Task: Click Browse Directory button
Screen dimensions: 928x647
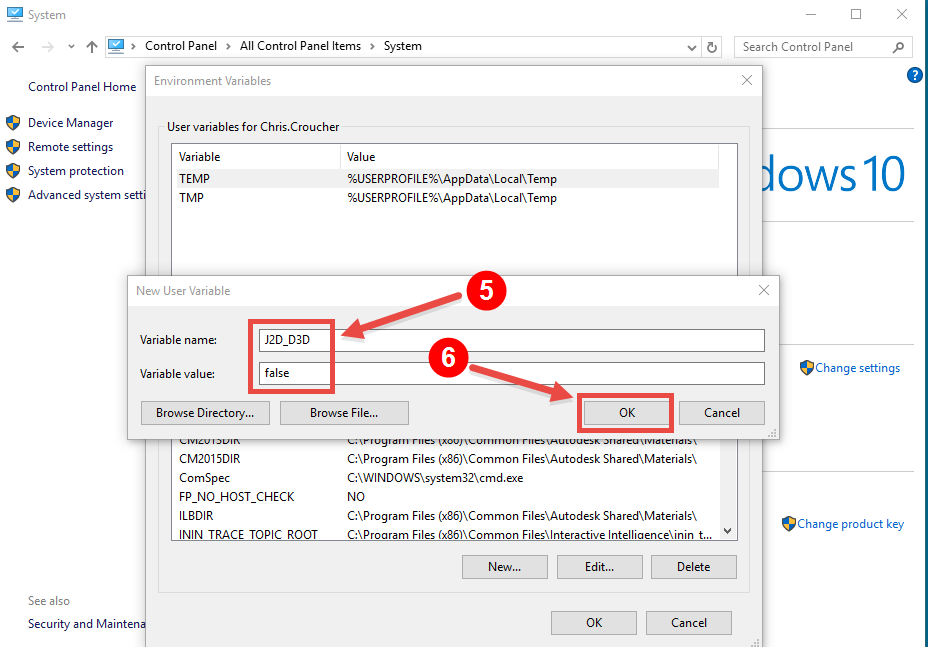Action: click(205, 413)
